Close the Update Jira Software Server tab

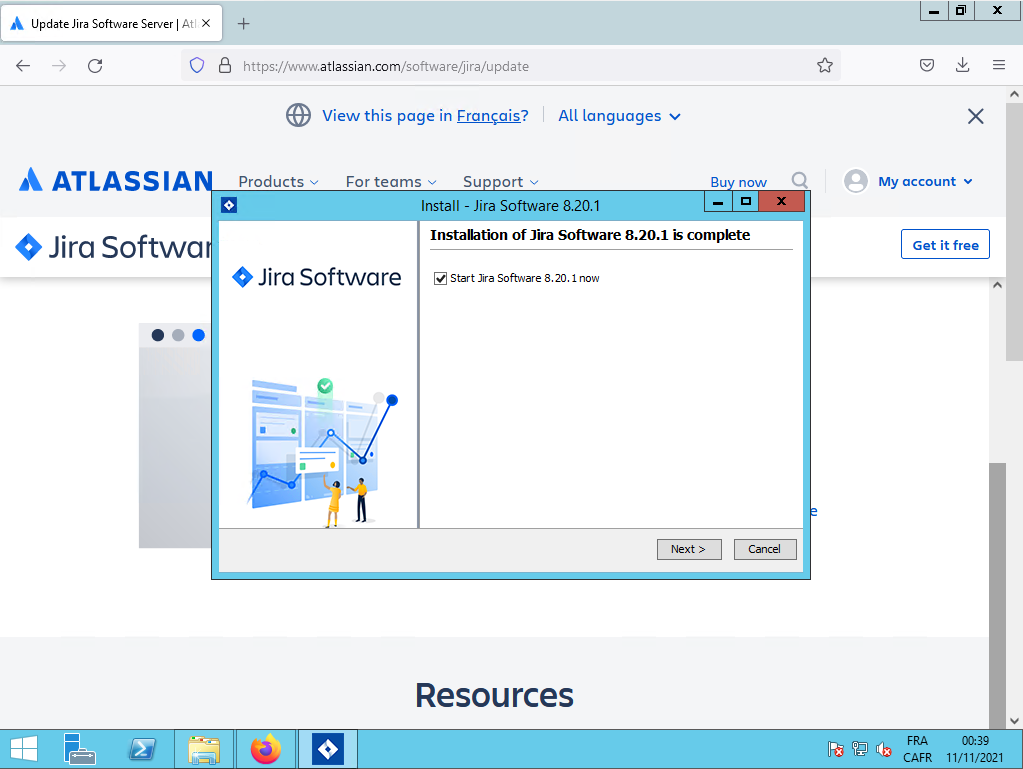coord(206,23)
